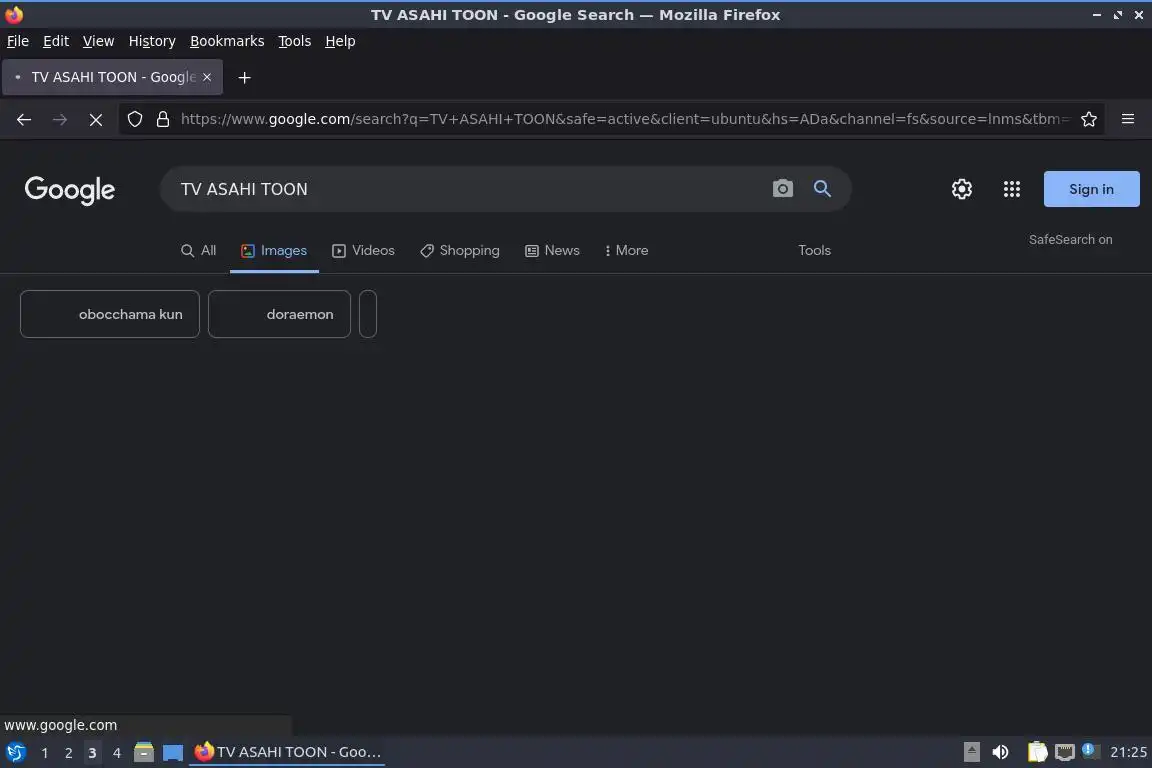The image size is (1152, 768).
Task: Open the Shopping results tab
Action: (x=460, y=251)
